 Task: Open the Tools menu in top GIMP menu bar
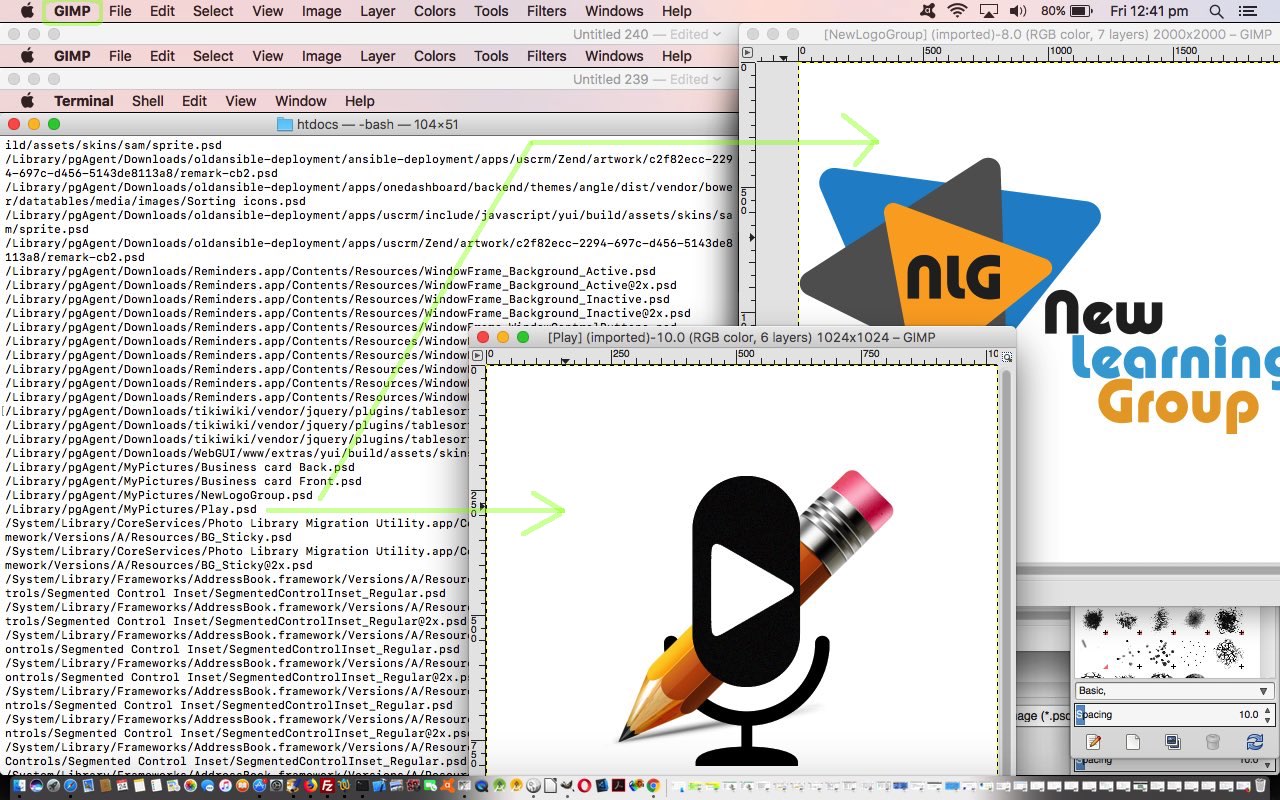[490, 11]
